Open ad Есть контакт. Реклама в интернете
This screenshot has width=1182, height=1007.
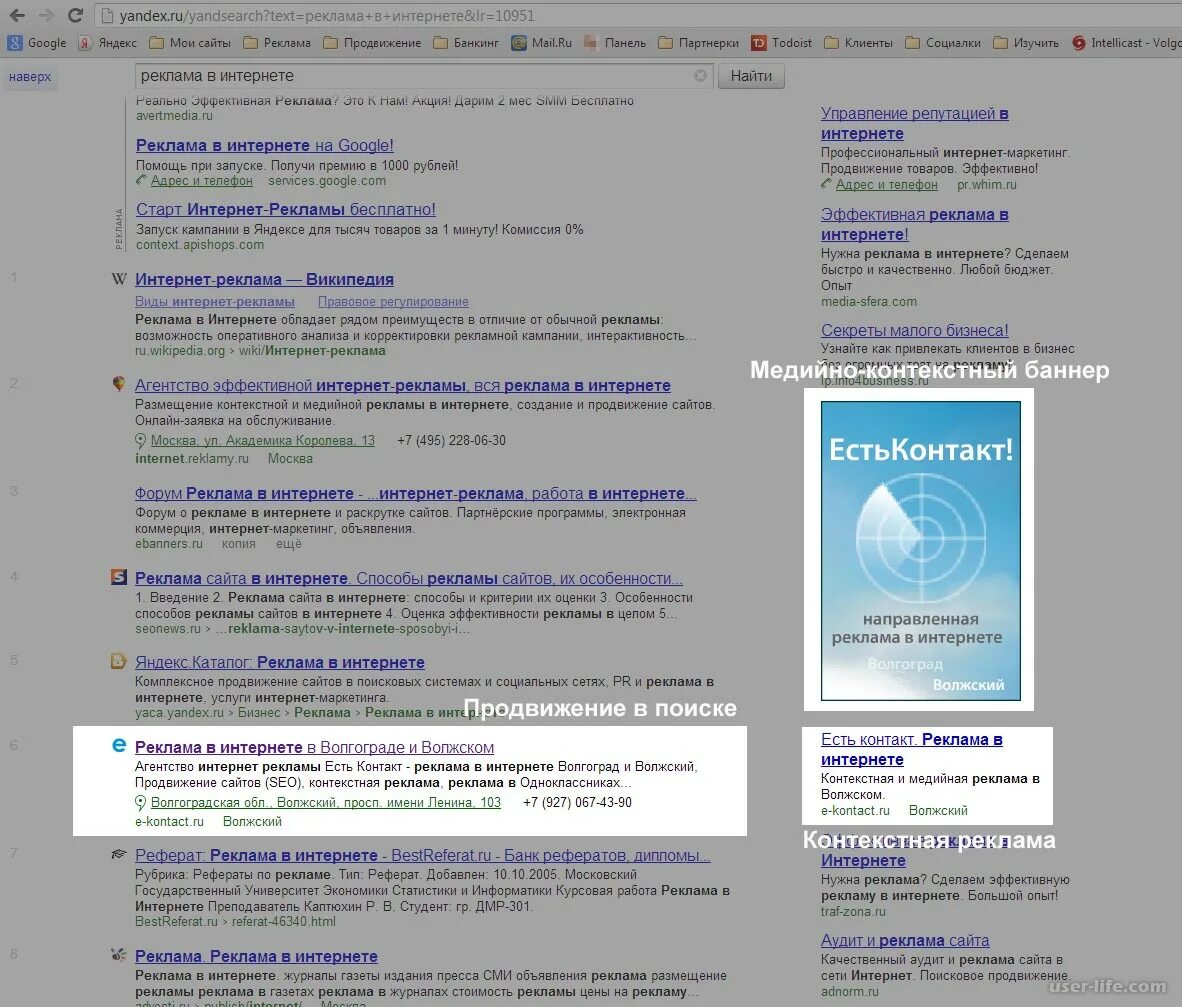[911, 750]
